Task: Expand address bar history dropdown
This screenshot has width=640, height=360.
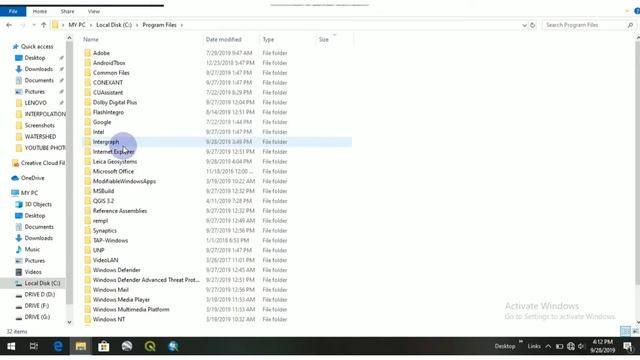Action: click(524, 25)
